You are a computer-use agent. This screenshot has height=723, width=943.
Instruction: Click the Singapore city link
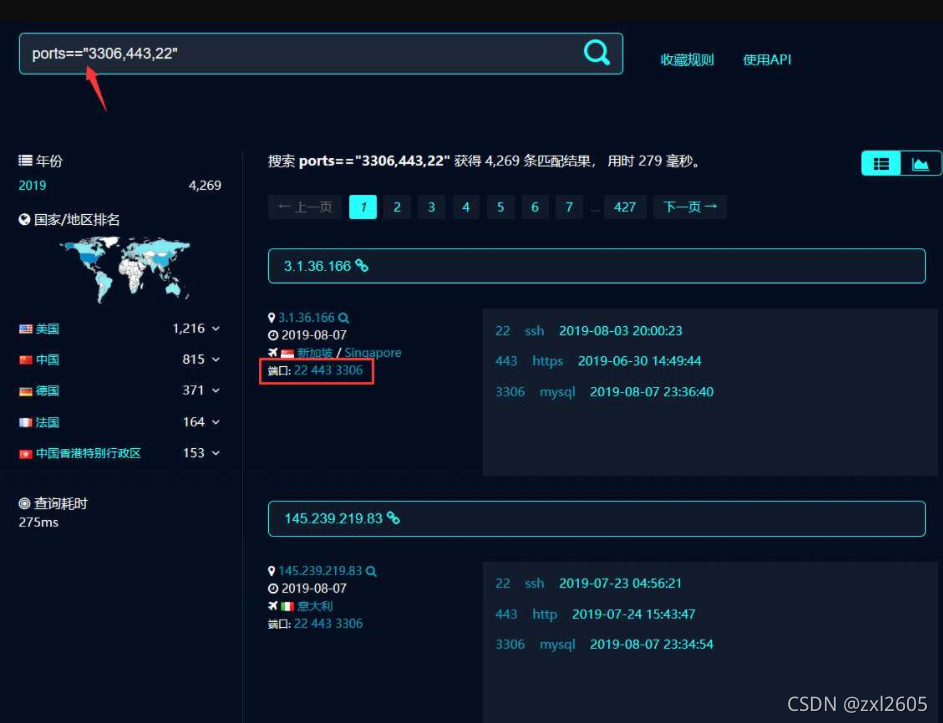pos(373,352)
